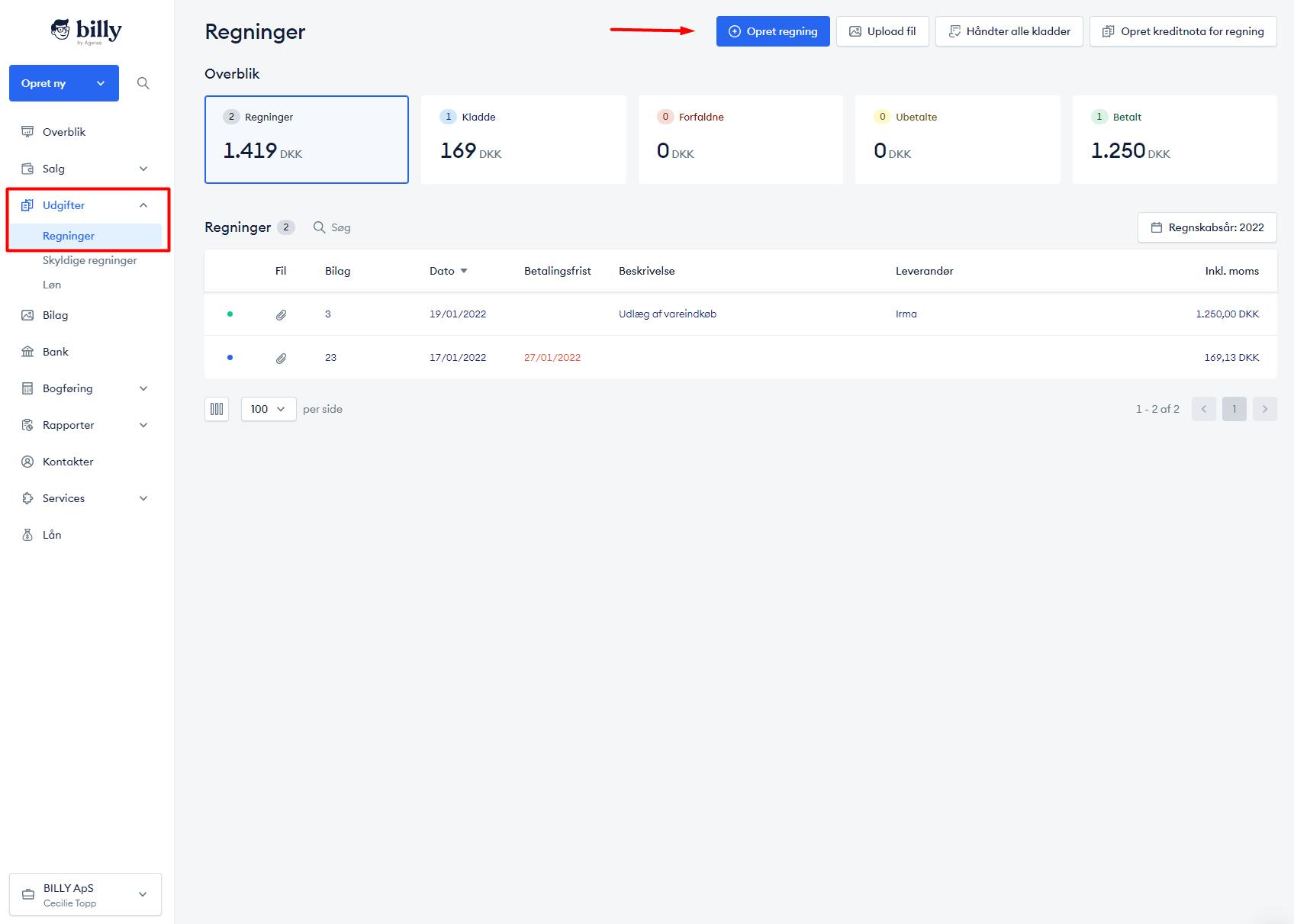
Task: Go to next page arrow
Action: (x=1264, y=409)
